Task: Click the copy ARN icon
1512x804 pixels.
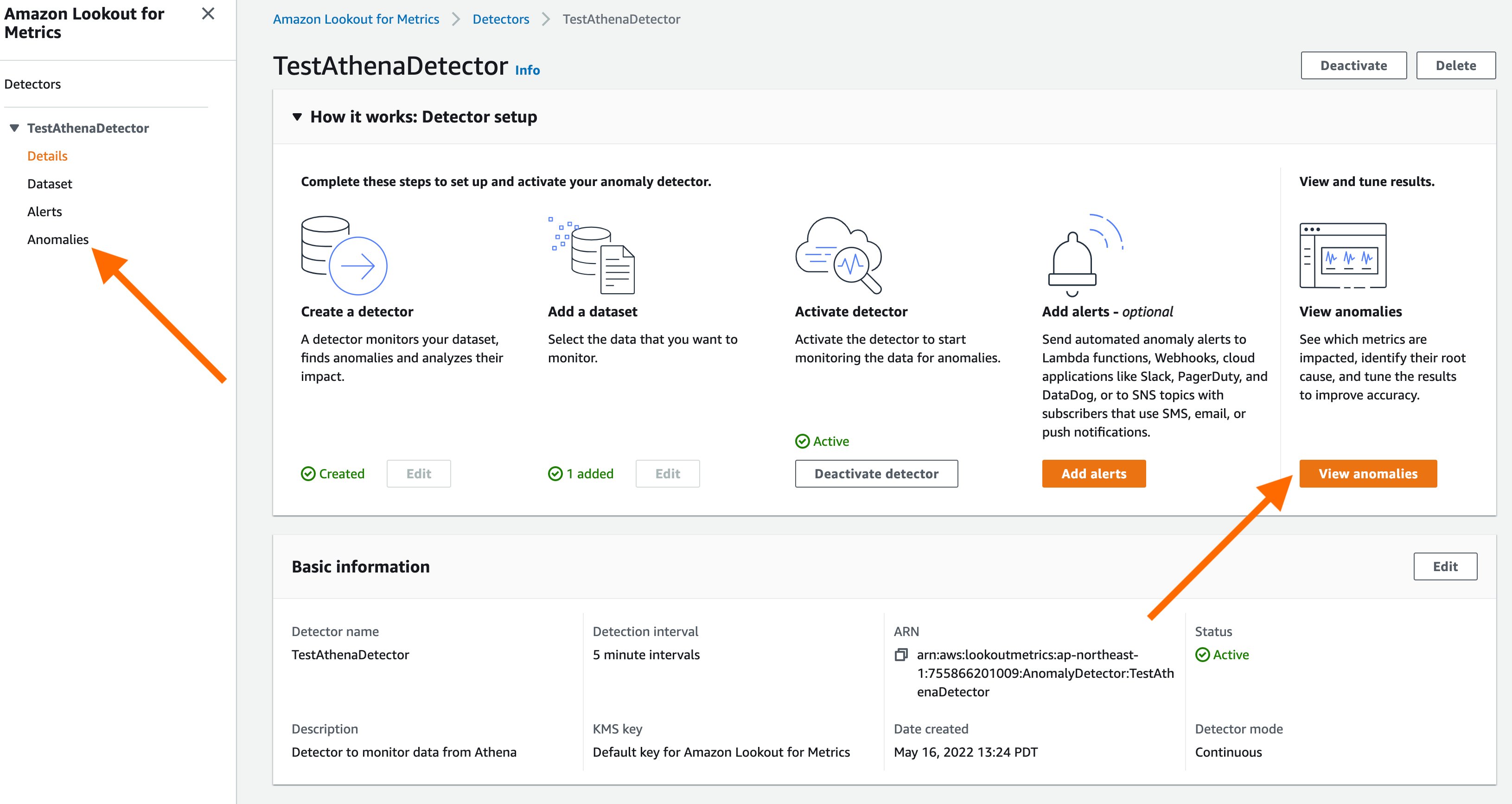Action: [901, 654]
